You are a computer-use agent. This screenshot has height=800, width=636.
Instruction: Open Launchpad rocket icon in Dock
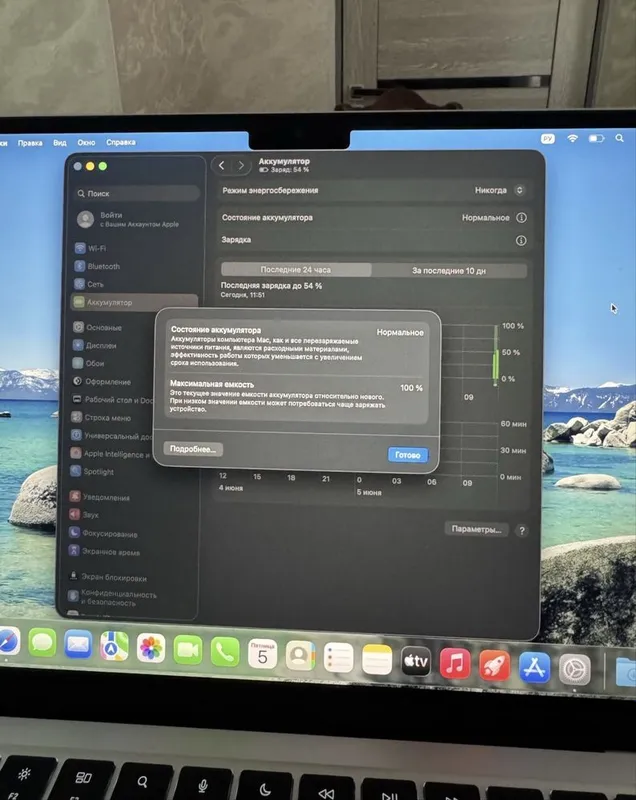495,665
